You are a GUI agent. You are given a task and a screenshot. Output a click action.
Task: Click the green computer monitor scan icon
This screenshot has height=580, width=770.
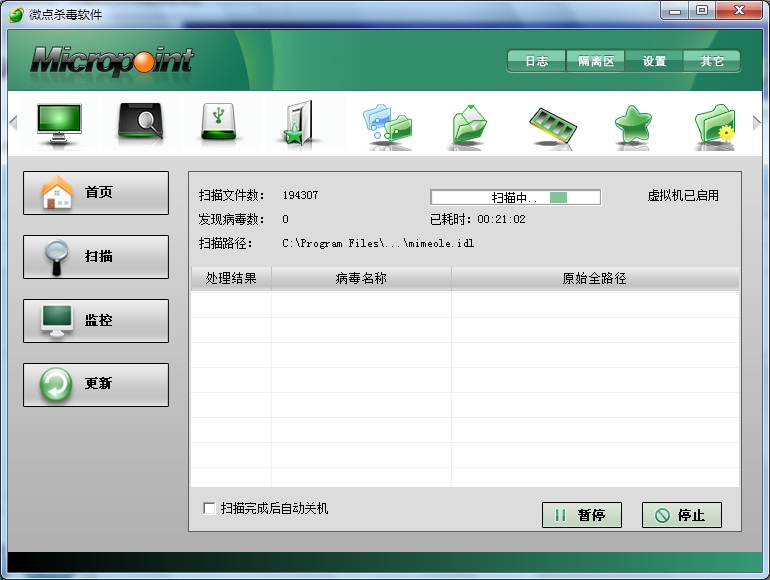(59, 122)
